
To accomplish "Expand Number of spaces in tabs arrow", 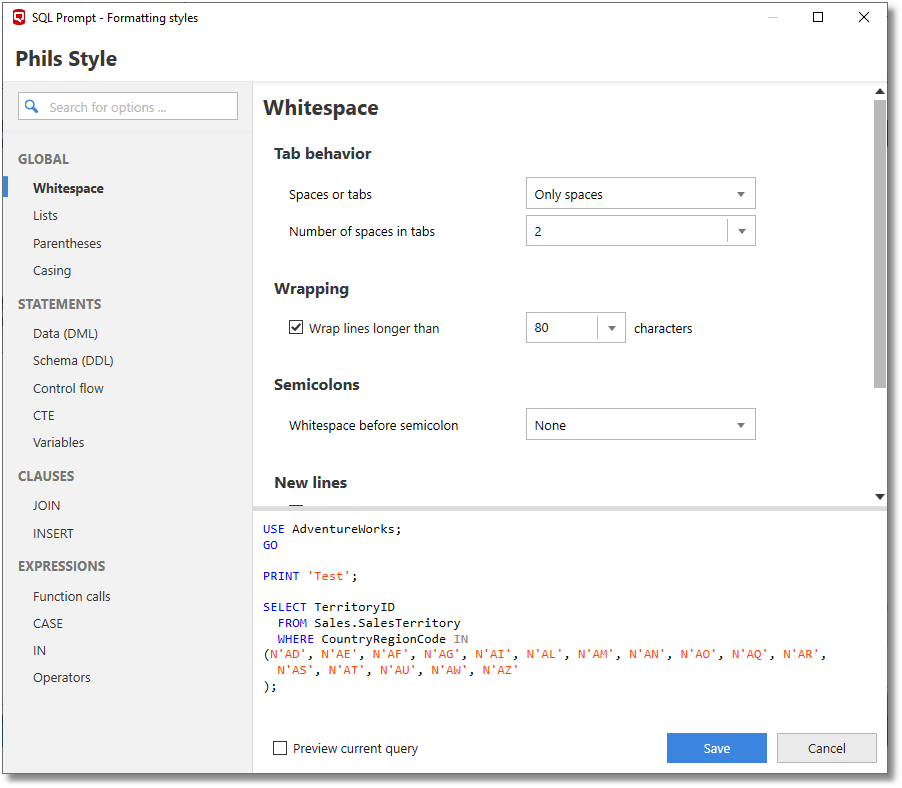I will click(x=742, y=231).
